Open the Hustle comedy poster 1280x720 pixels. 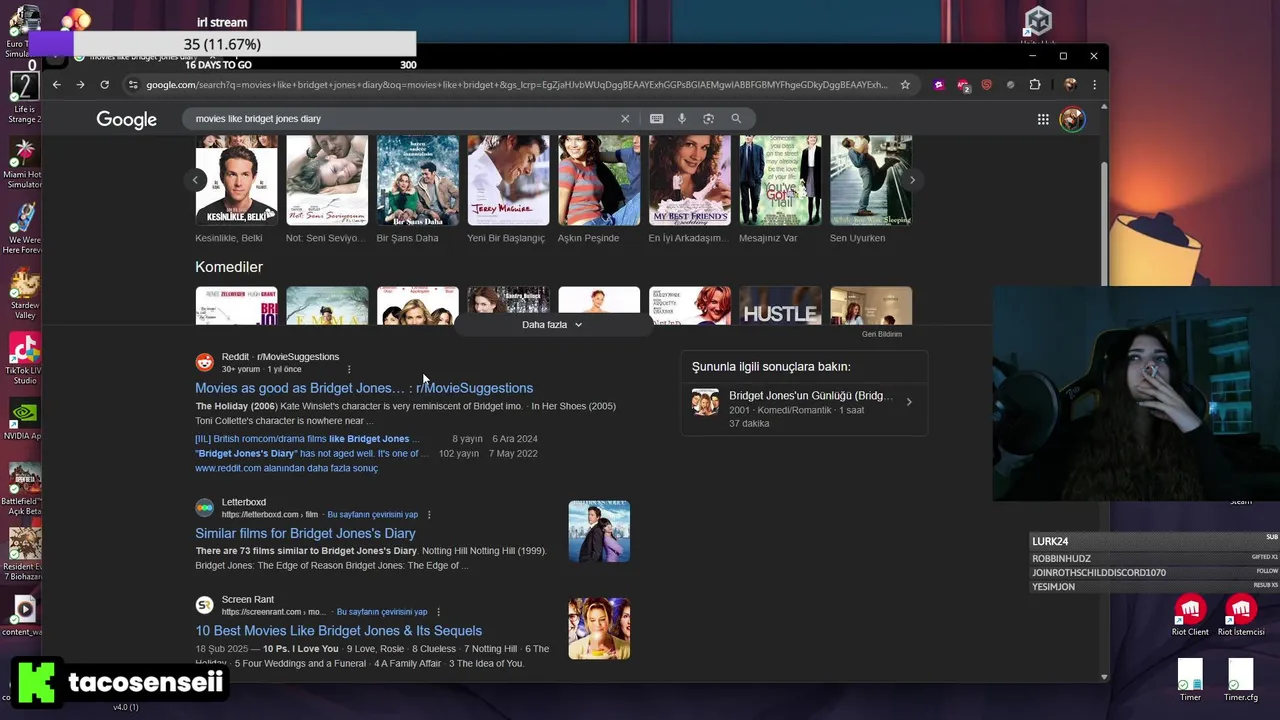click(780, 306)
